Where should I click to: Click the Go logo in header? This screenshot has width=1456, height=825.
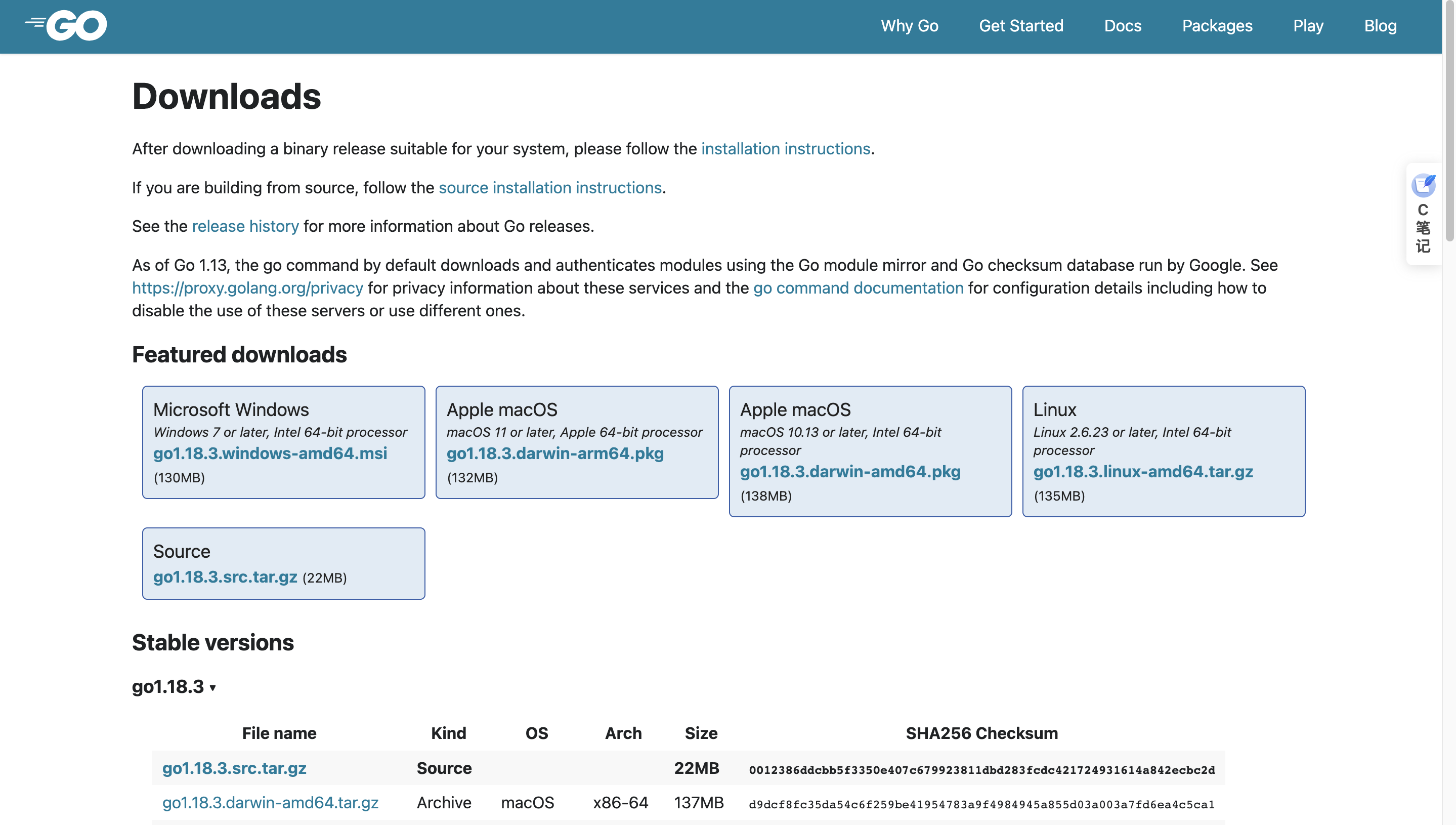[66, 25]
